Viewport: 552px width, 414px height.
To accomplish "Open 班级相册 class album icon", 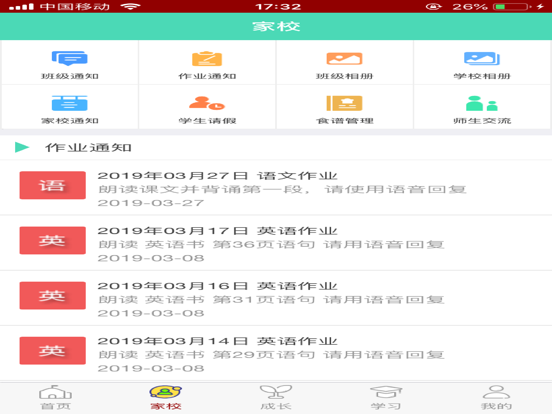I will coord(344,58).
